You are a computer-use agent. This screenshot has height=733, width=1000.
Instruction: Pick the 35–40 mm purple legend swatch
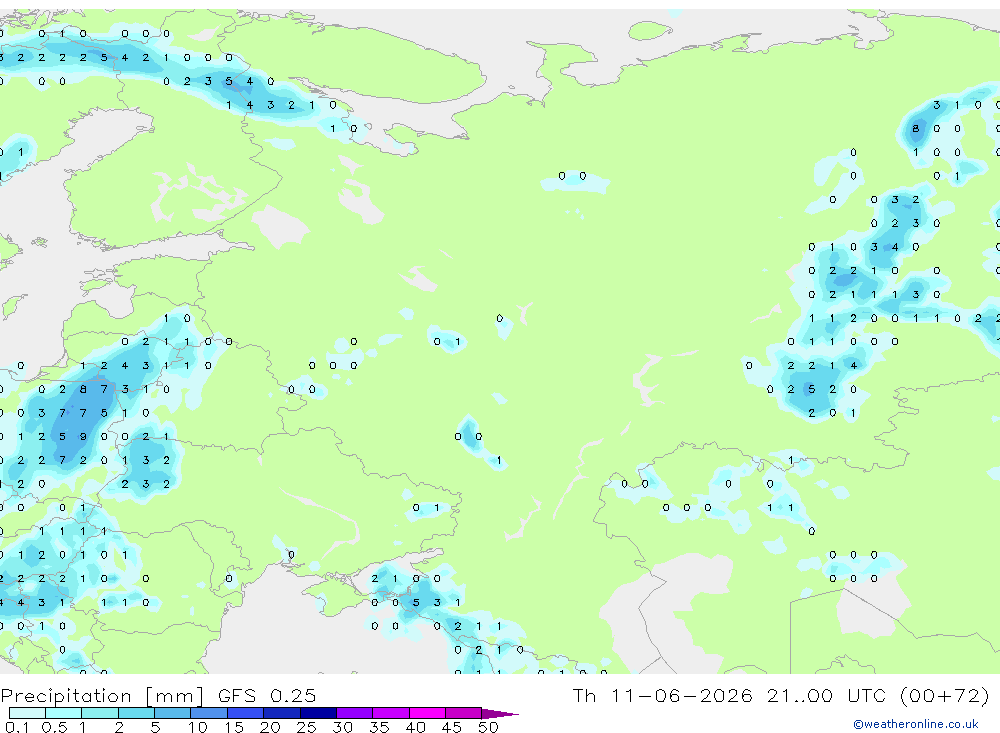tap(390, 713)
